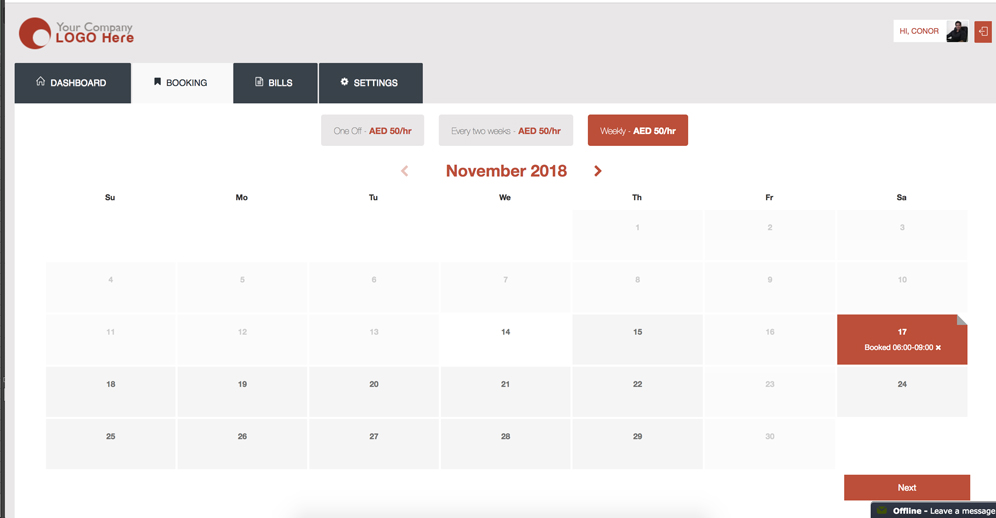Select November 15 on the calendar

tap(638, 339)
